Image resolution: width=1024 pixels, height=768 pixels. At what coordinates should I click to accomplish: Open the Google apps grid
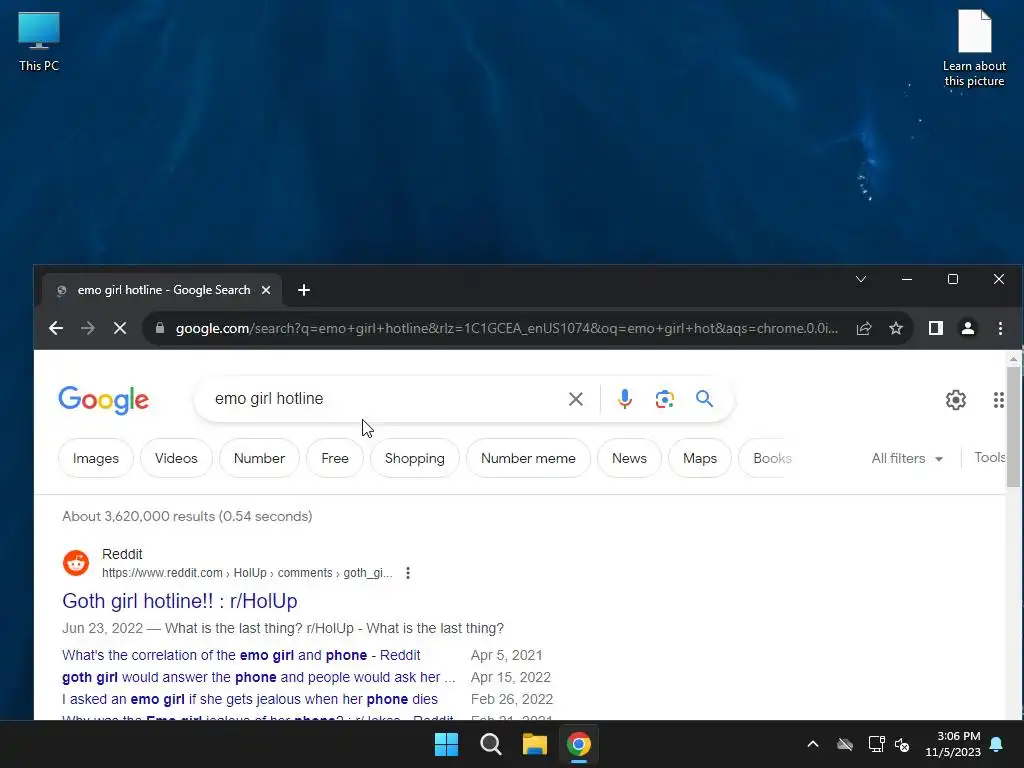(x=999, y=400)
